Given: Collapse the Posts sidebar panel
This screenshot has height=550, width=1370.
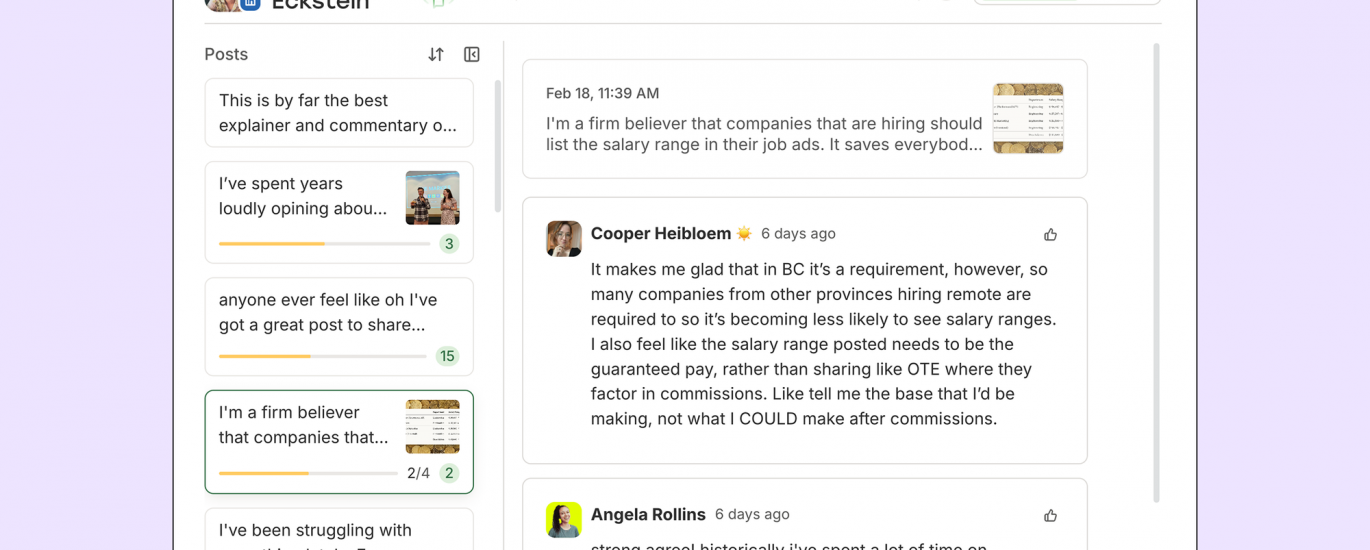Looking at the screenshot, I should (x=472, y=55).
